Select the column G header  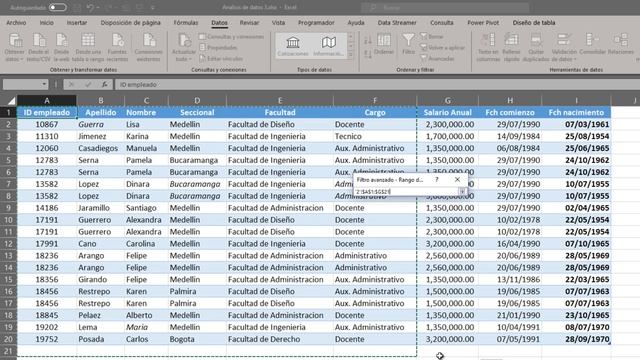[x=447, y=100]
